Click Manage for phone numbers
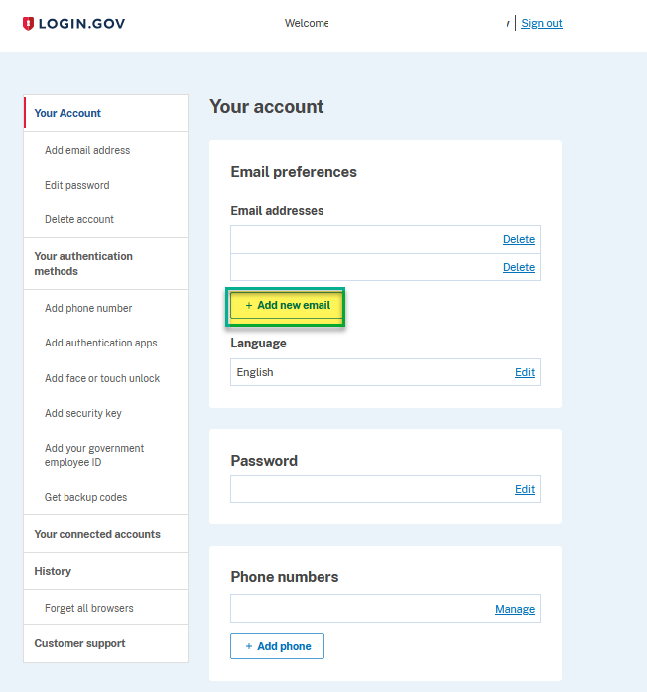 point(514,609)
